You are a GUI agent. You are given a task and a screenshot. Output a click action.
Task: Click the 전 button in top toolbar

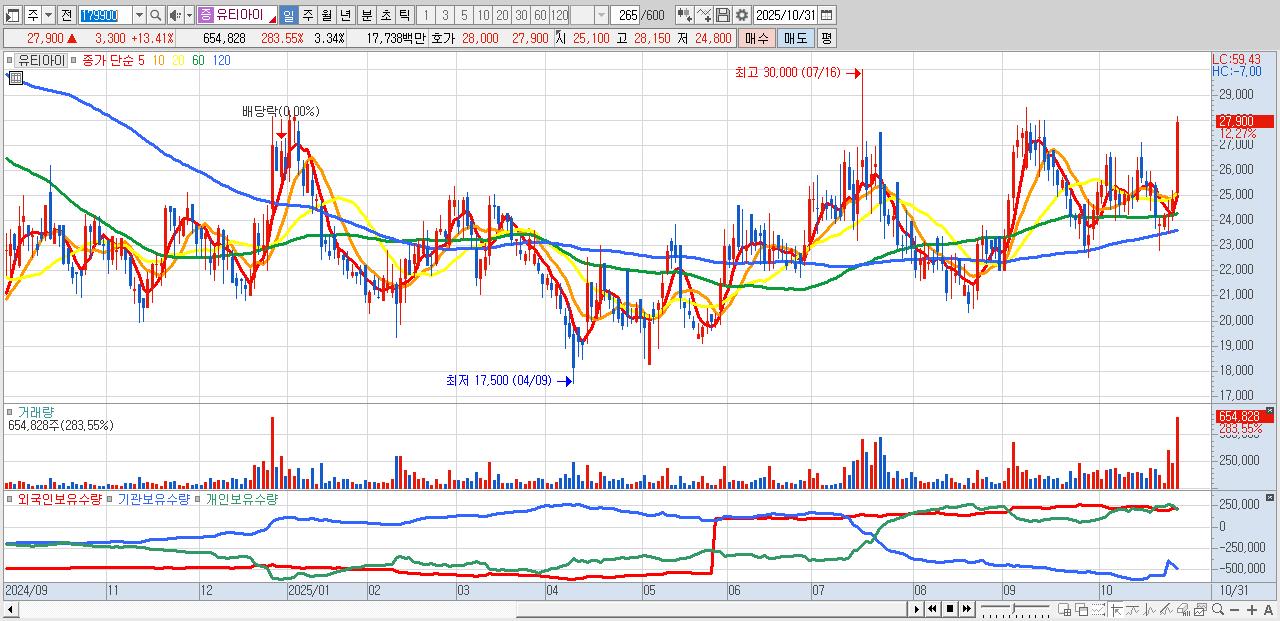pos(66,15)
